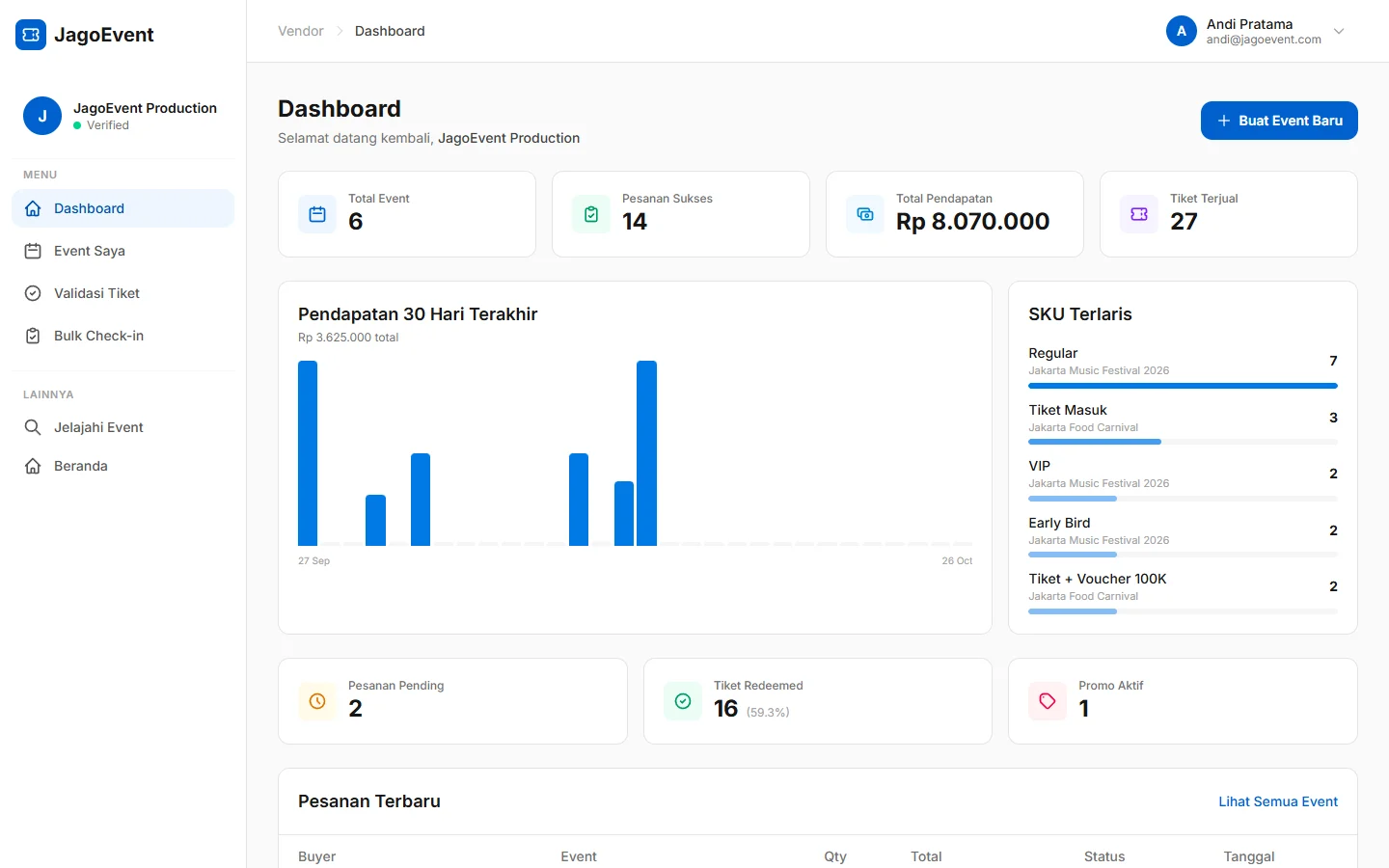This screenshot has height=868, width=1389.
Task: Click the Promo Aktif tag icon
Action: 1048,701
